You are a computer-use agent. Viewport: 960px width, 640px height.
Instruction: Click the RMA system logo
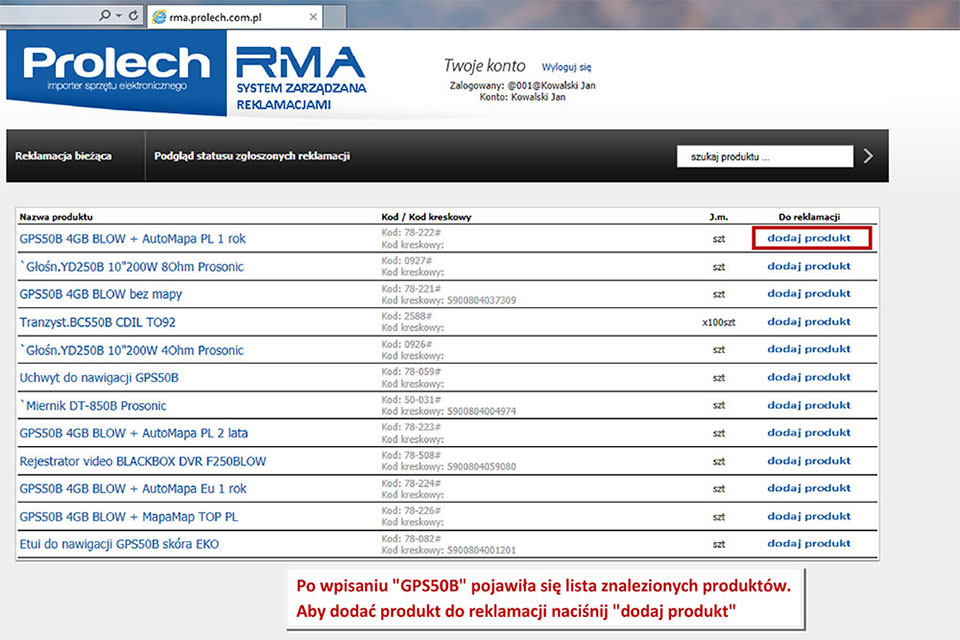[301, 78]
